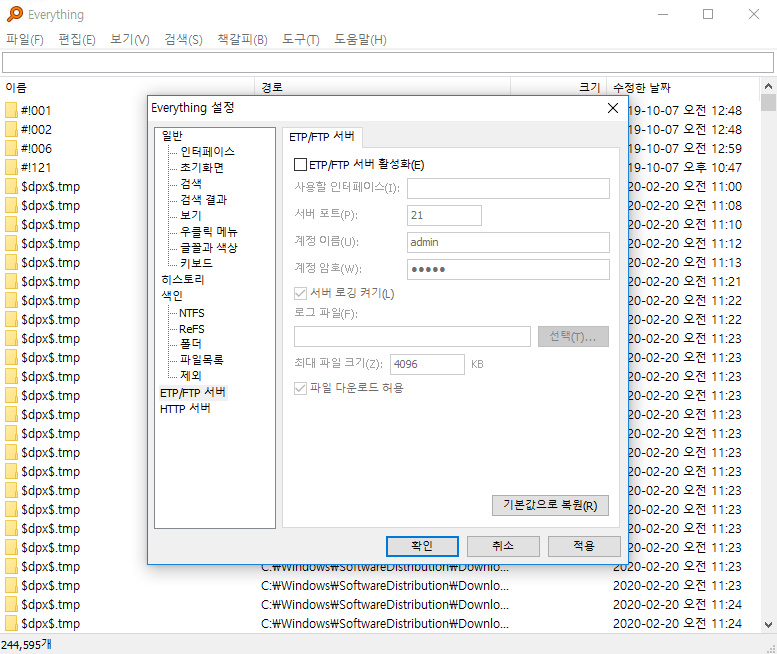Select 폴더 tree item
The width and height of the screenshot is (777, 654).
191,344
